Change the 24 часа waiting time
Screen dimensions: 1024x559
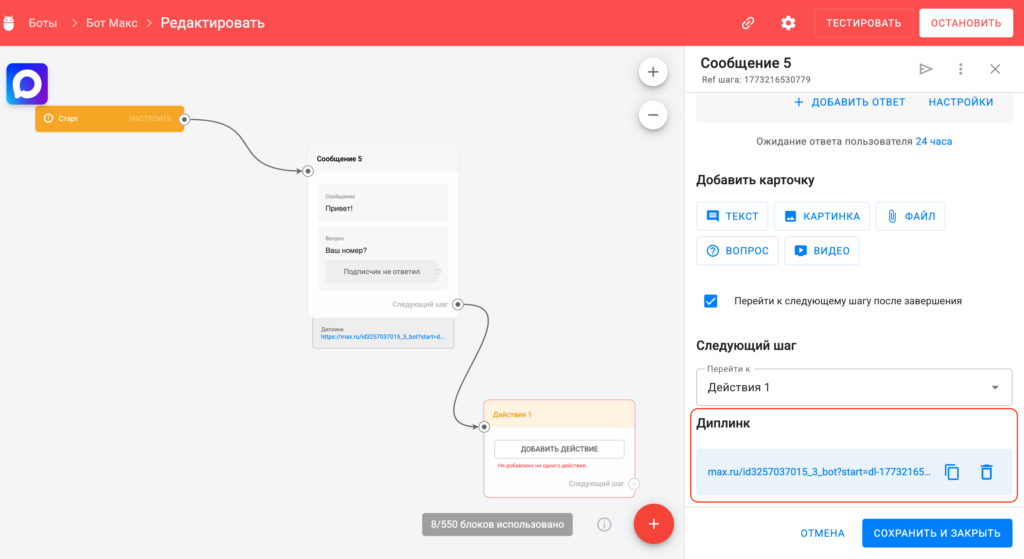933,142
